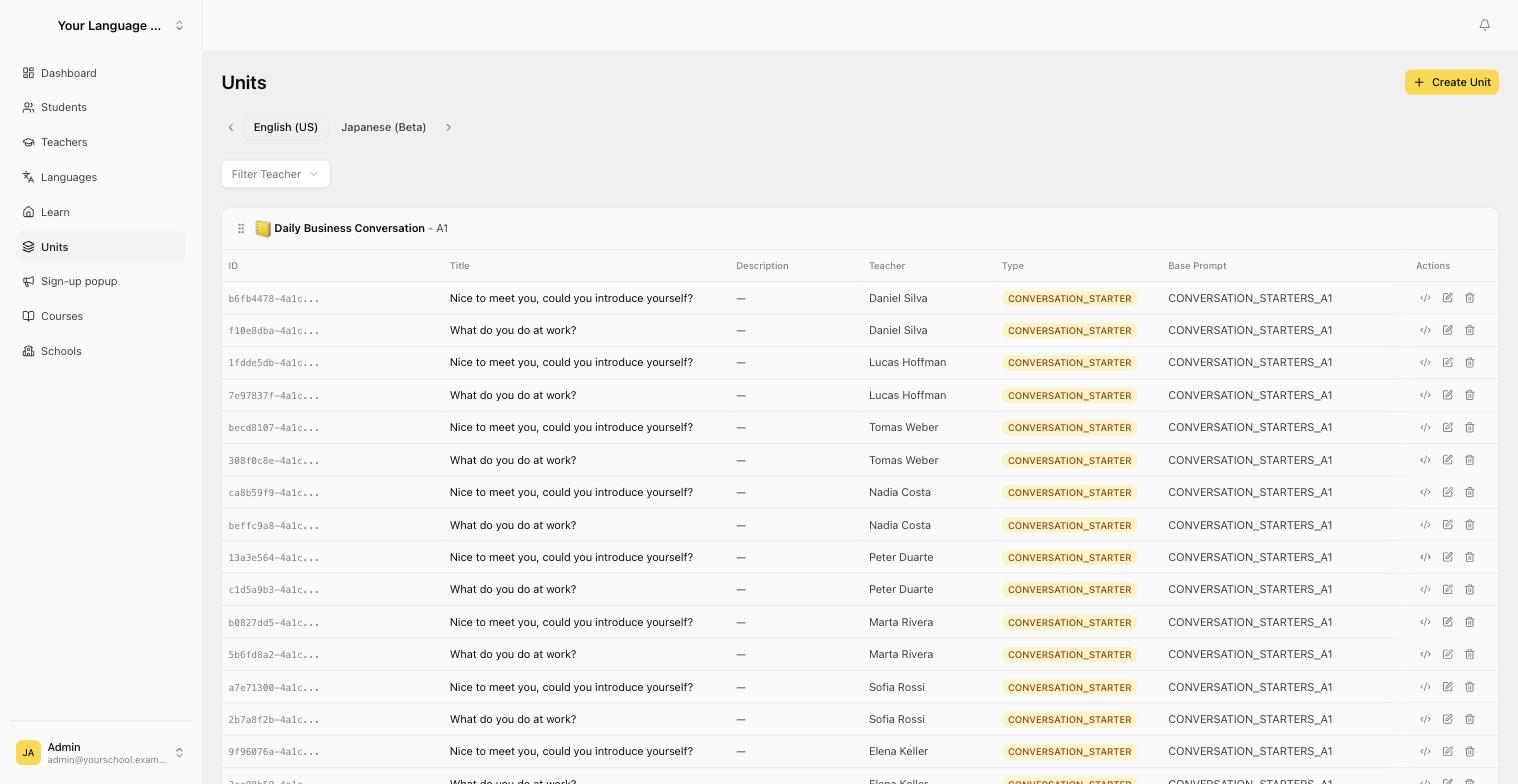Click the Base Prompt column header
Image resolution: width=1518 pixels, height=784 pixels.
(x=1197, y=266)
